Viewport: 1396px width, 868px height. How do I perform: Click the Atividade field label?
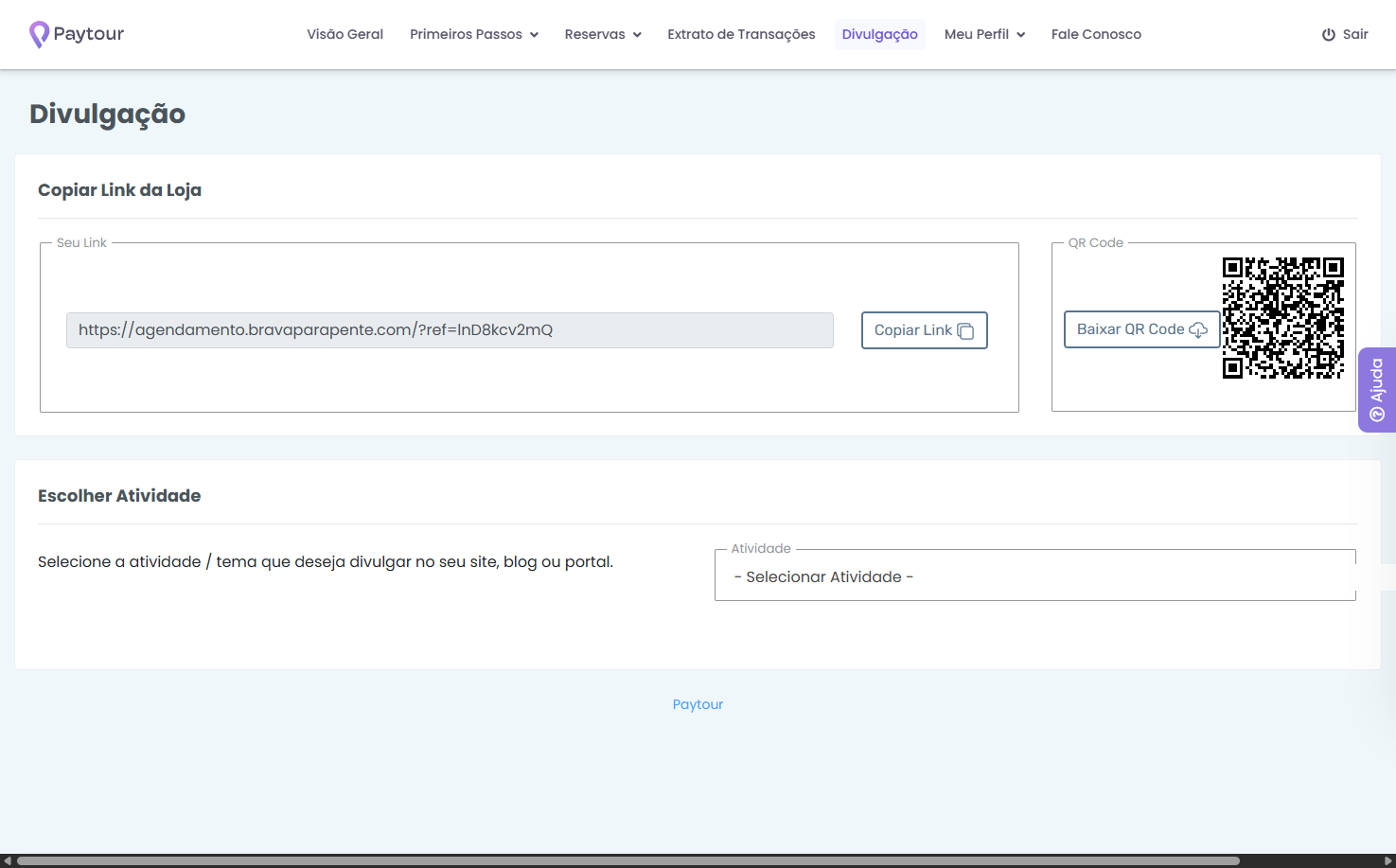[x=761, y=549]
